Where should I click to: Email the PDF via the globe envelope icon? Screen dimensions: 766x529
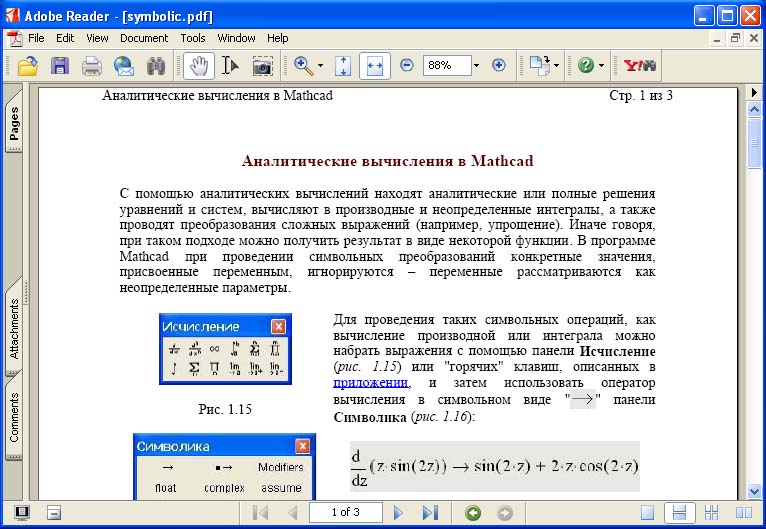(x=124, y=65)
